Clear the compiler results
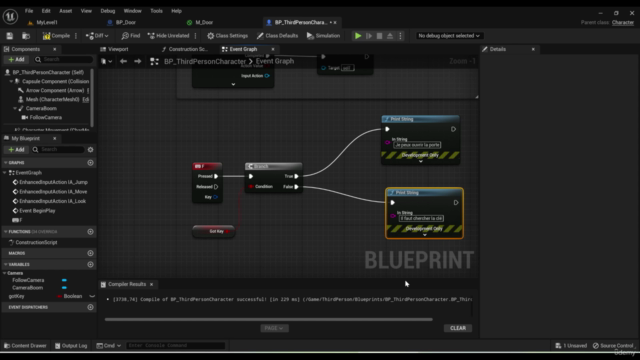The width and height of the screenshot is (640, 360). pos(458,328)
